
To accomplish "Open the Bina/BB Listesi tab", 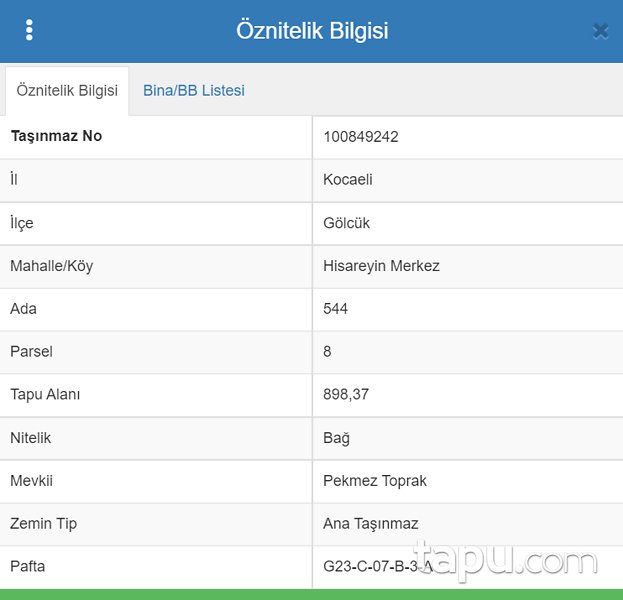I will pos(194,91).
